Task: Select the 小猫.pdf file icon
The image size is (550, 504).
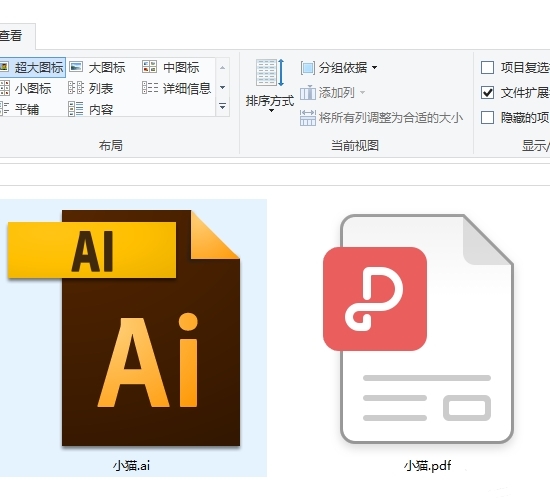Action: tap(418, 329)
